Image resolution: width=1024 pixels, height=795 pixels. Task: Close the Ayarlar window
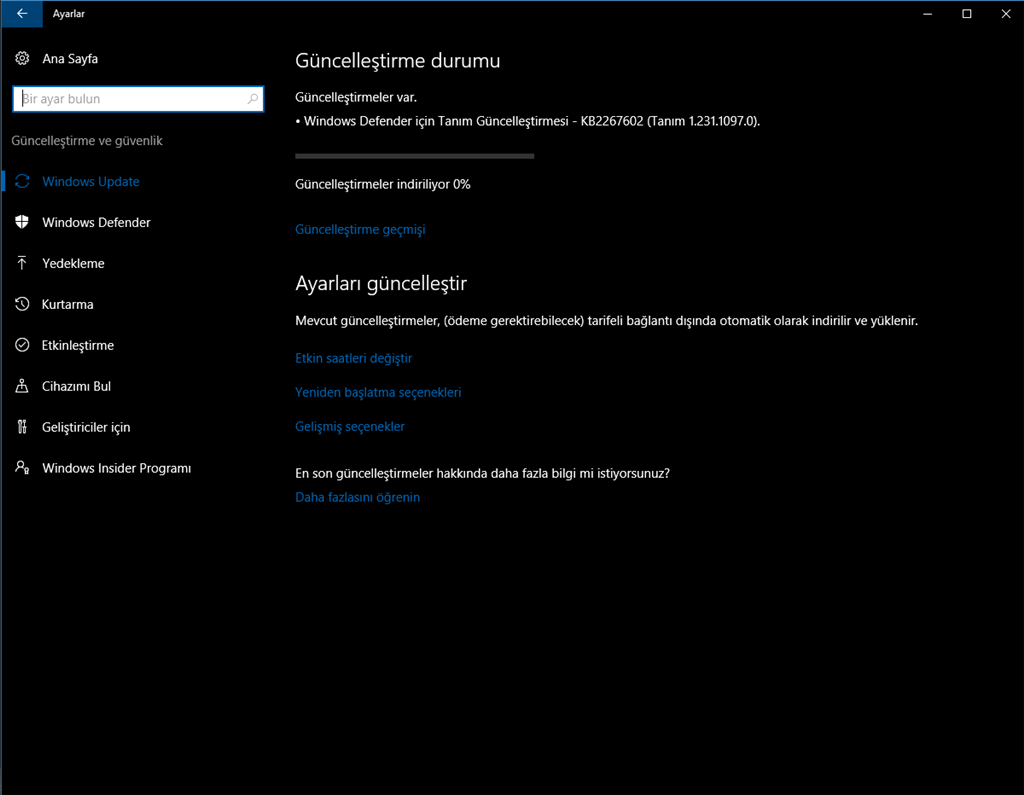(x=1006, y=14)
